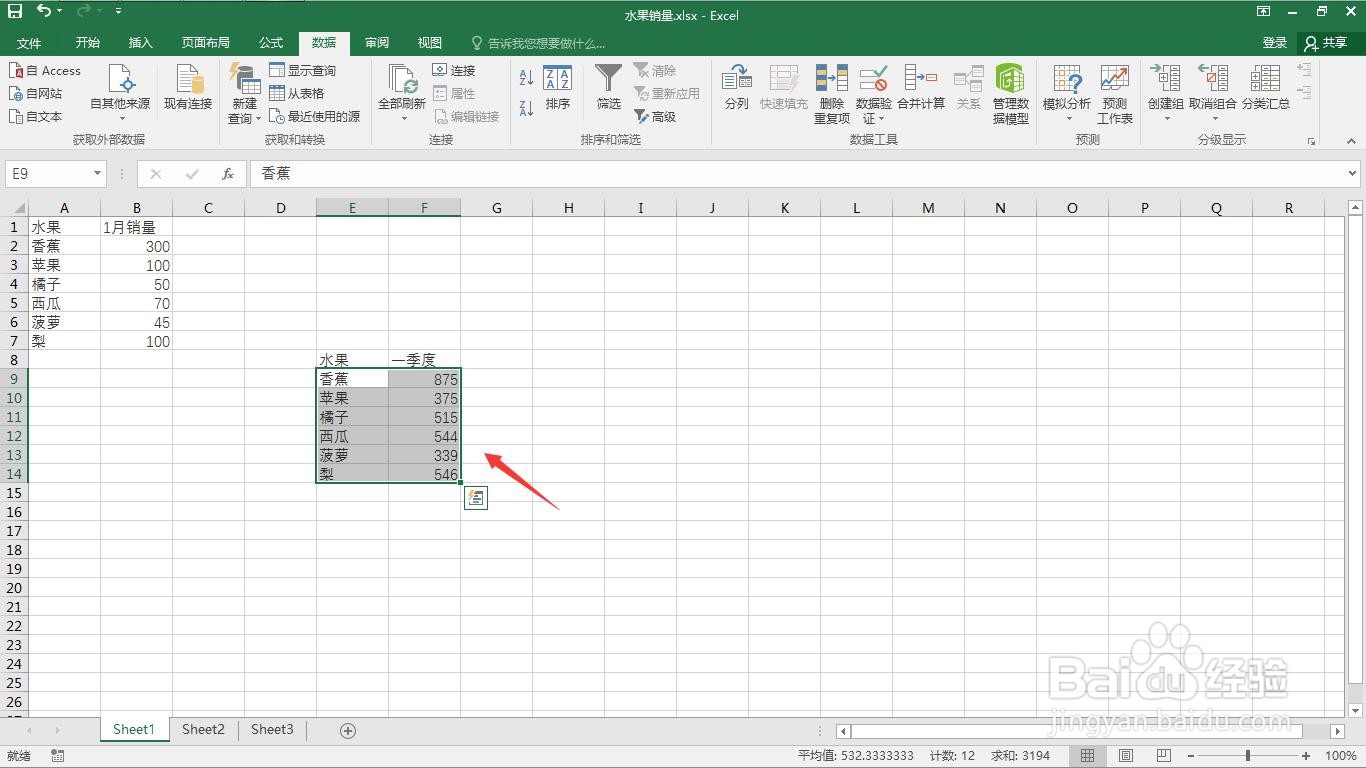The width and height of the screenshot is (1366, 768).
Task: Click From Table (从表格)
Action: (297, 94)
